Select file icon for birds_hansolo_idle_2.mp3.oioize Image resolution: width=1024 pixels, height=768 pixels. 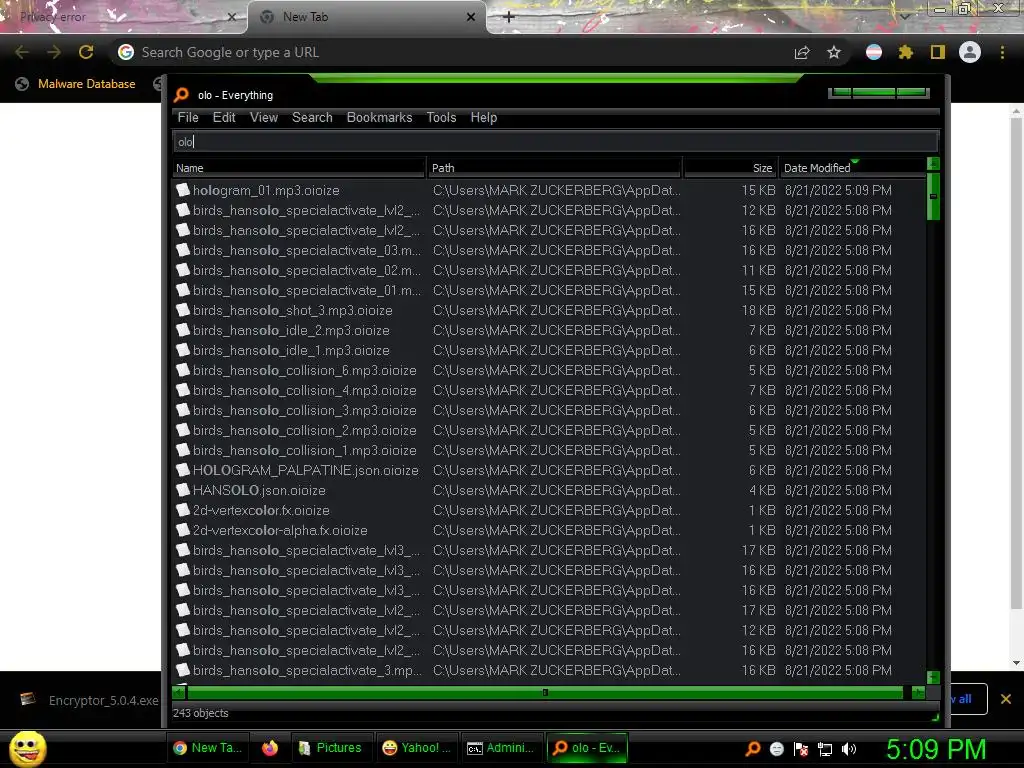pyautogui.click(x=183, y=330)
